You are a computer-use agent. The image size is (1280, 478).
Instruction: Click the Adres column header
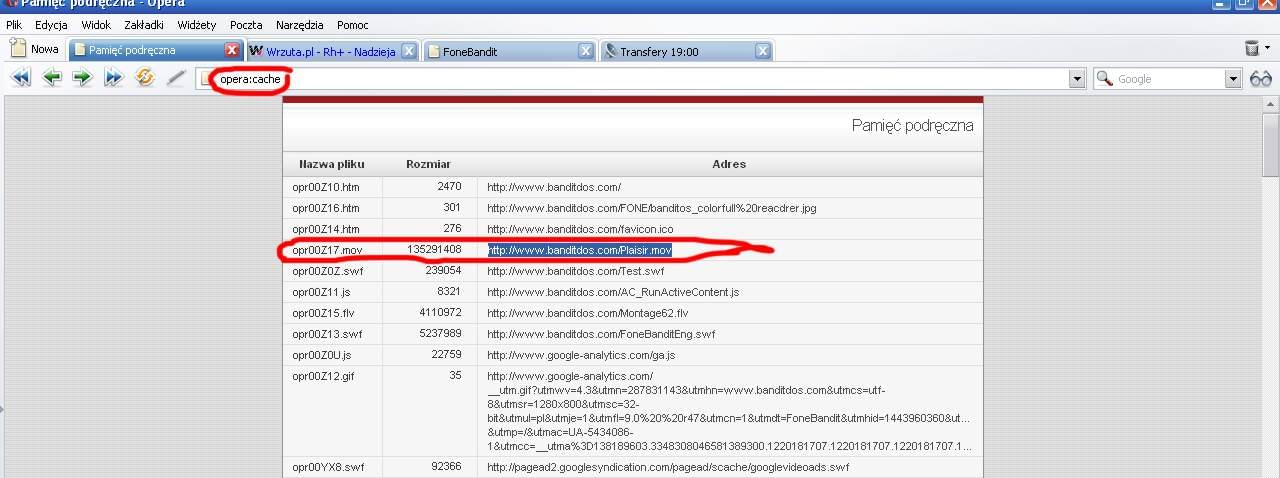(729, 164)
